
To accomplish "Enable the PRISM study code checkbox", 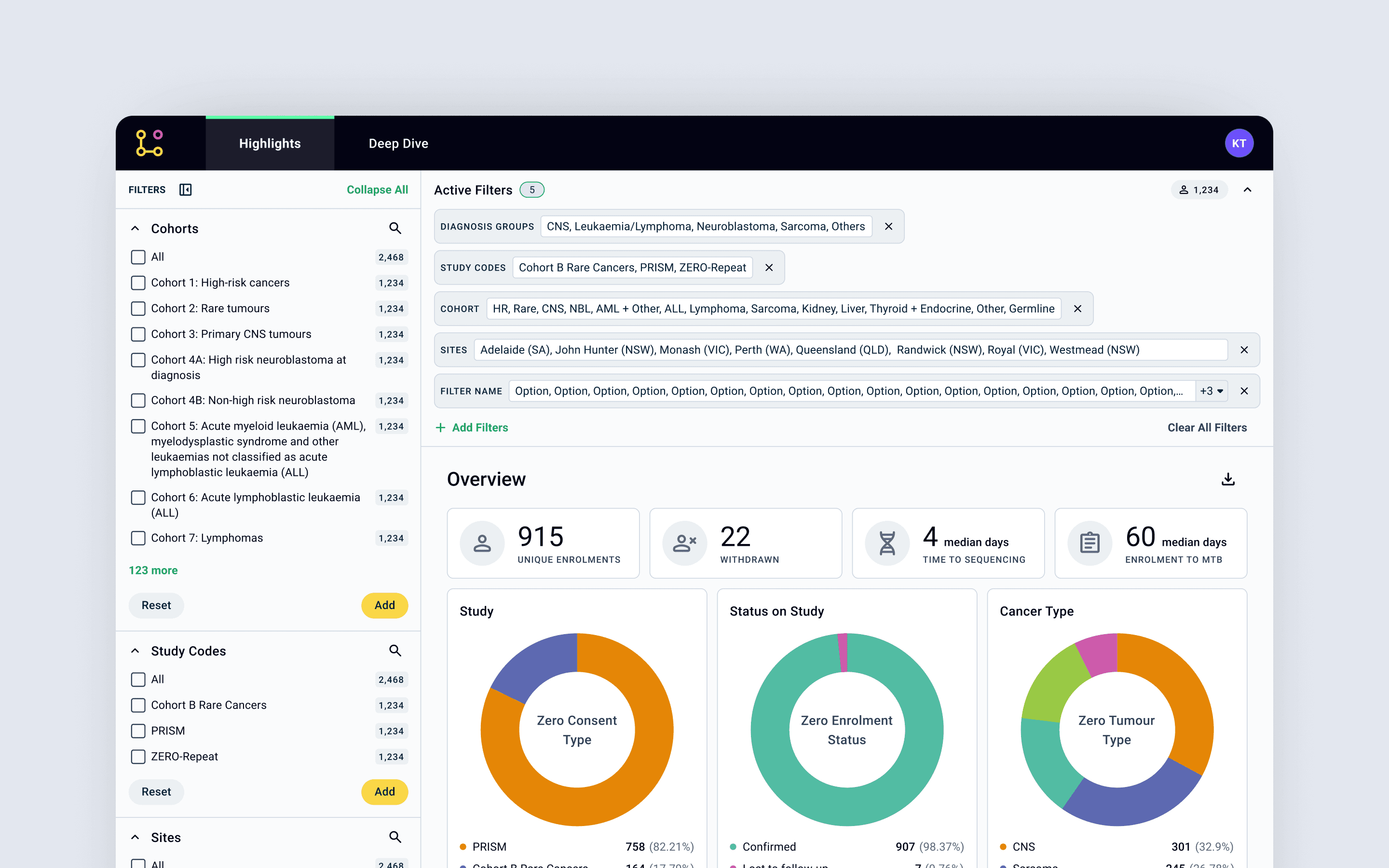I will 138,731.
